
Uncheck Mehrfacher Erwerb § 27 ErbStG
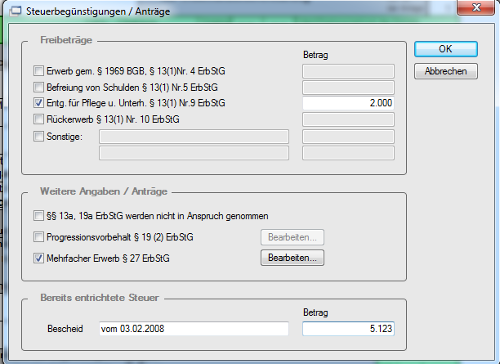38,258
